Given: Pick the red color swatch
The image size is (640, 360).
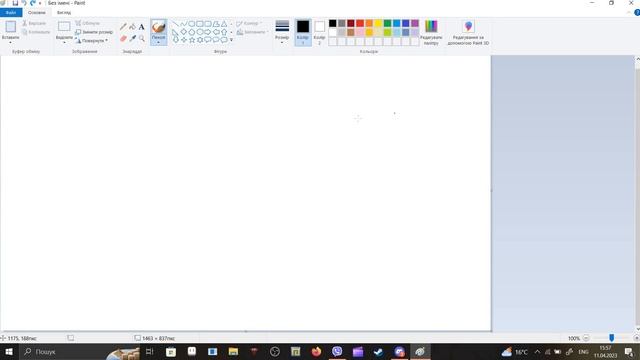Looking at the screenshot, I should coord(360,23).
